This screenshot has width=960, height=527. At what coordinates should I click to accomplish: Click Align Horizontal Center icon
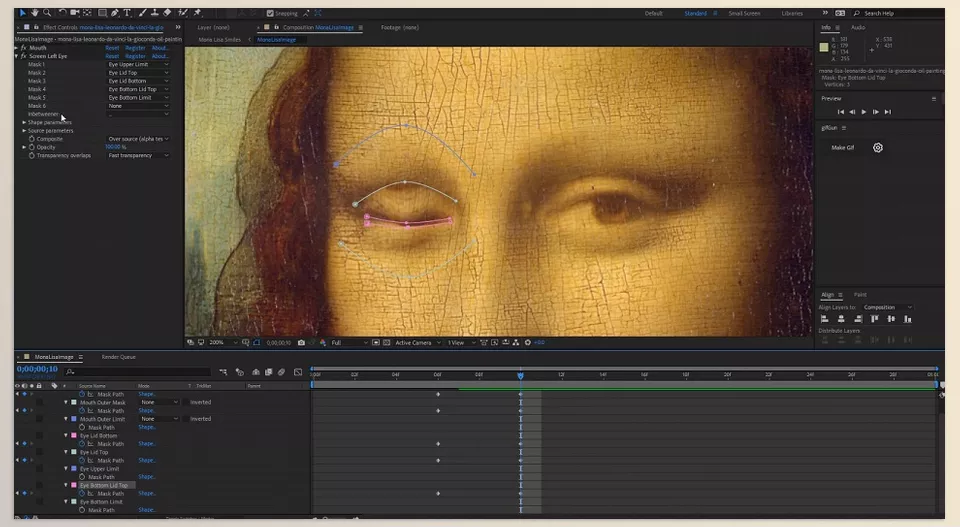(x=841, y=319)
